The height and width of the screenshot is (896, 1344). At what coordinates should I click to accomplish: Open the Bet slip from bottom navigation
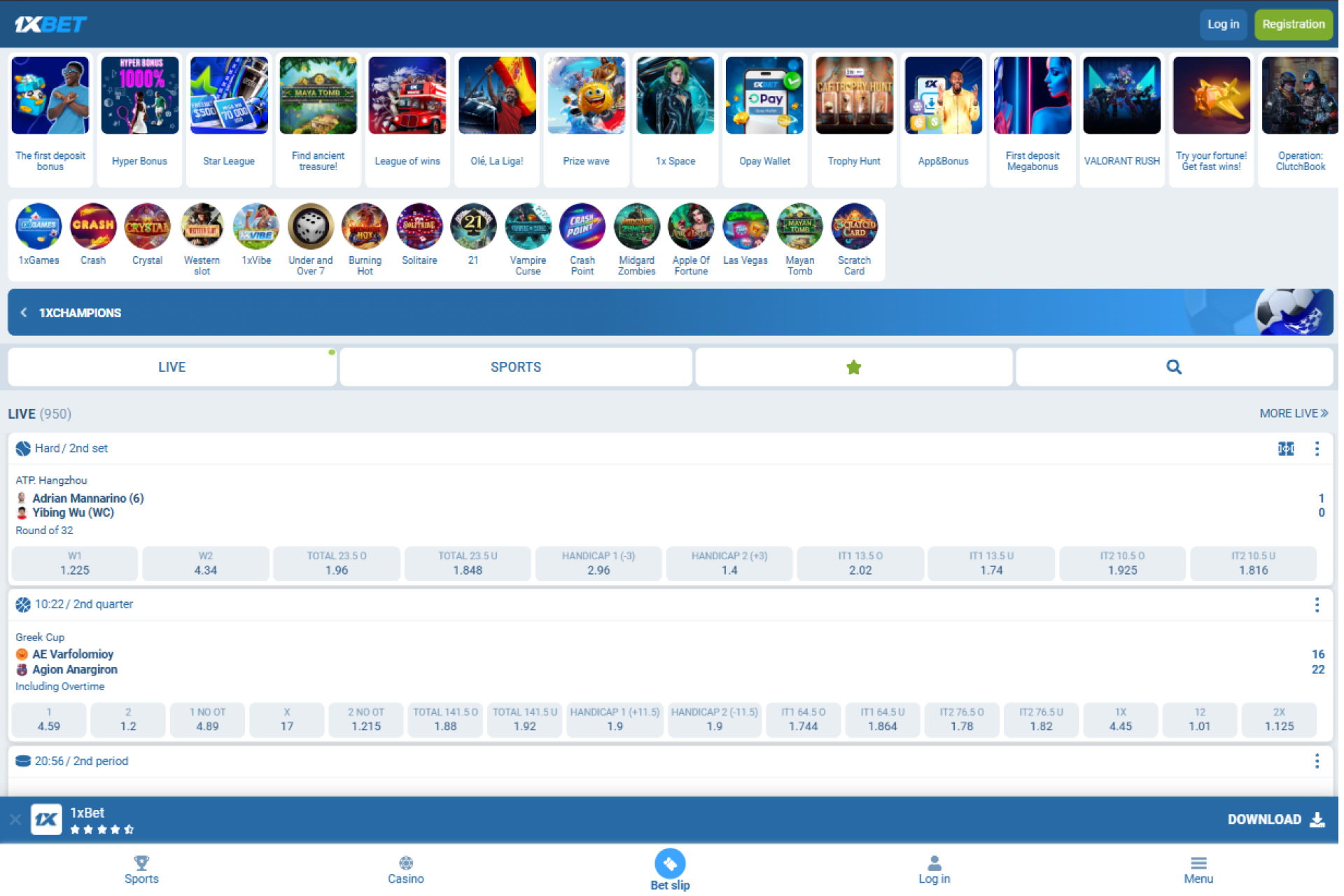pos(669,868)
